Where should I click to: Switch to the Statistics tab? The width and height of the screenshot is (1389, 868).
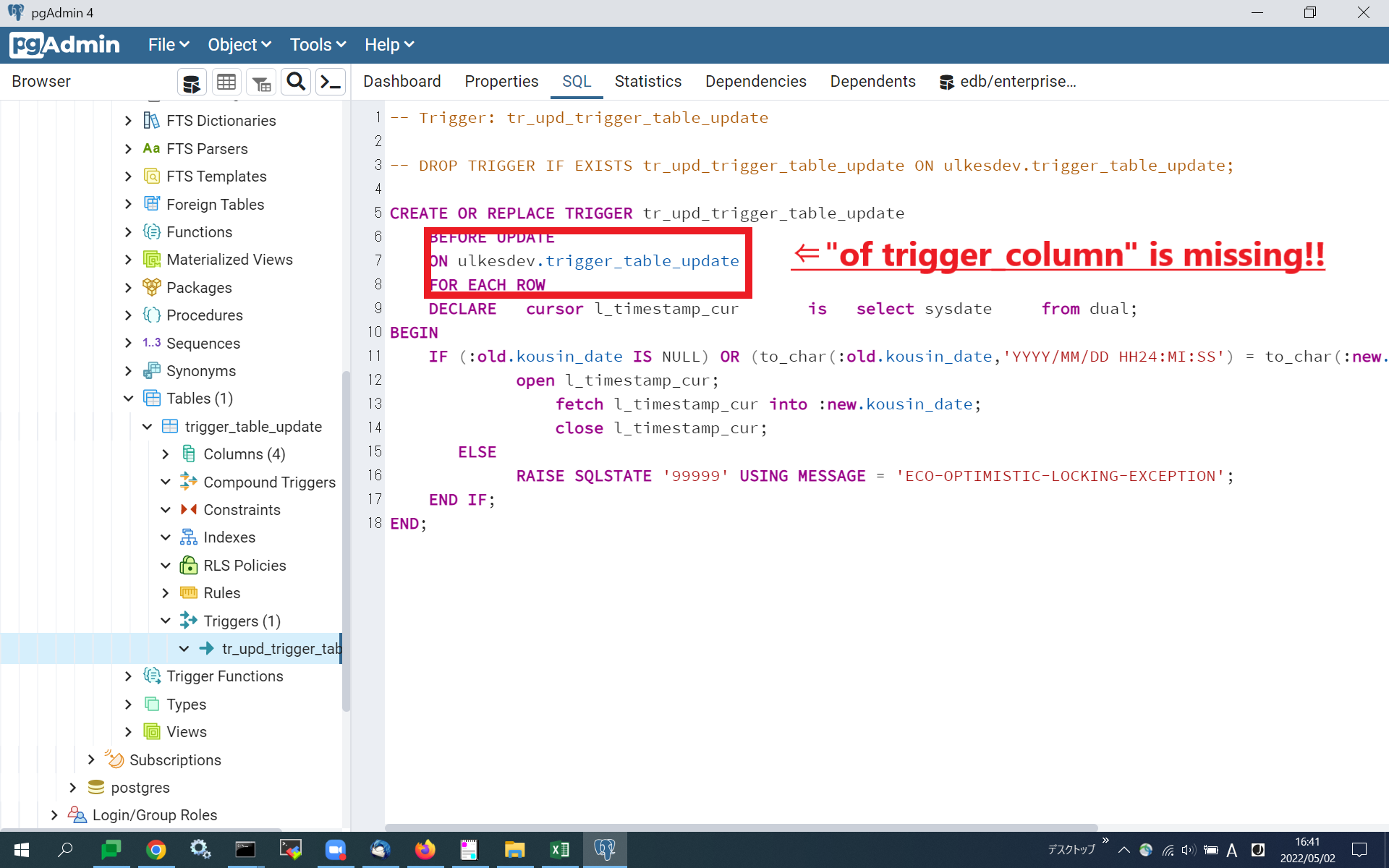pos(647,81)
